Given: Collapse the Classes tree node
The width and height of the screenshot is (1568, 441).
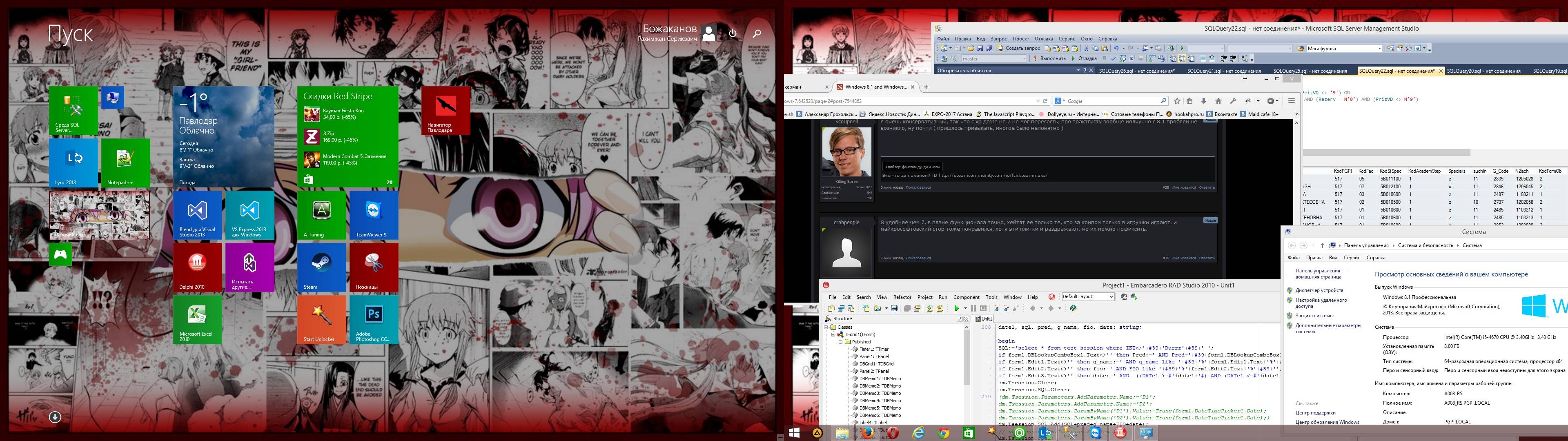Looking at the screenshot, I should (x=826, y=327).
